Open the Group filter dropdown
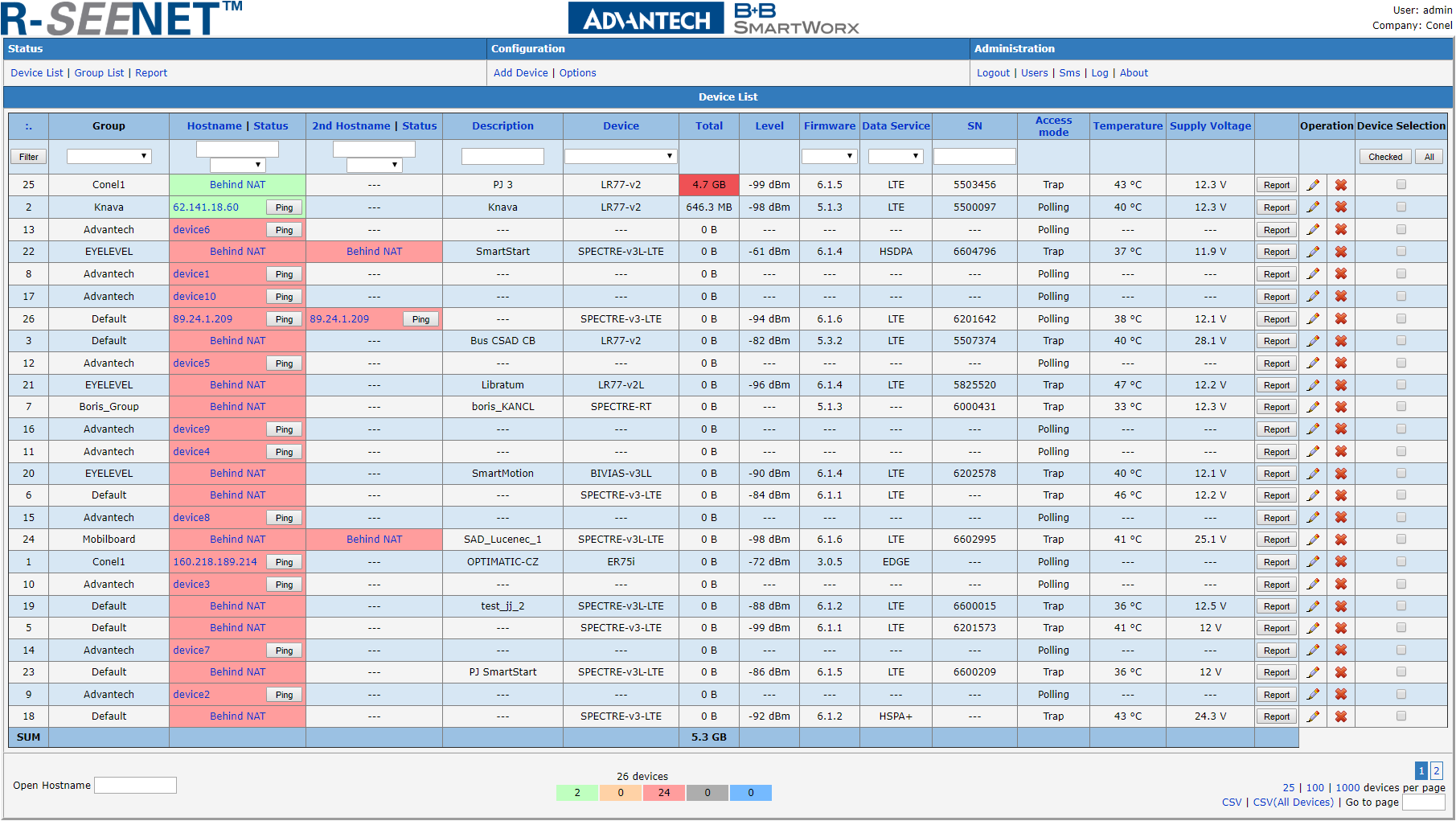The width and height of the screenshot is (1456, 821). pyautogui.click(x=109, y=156)
